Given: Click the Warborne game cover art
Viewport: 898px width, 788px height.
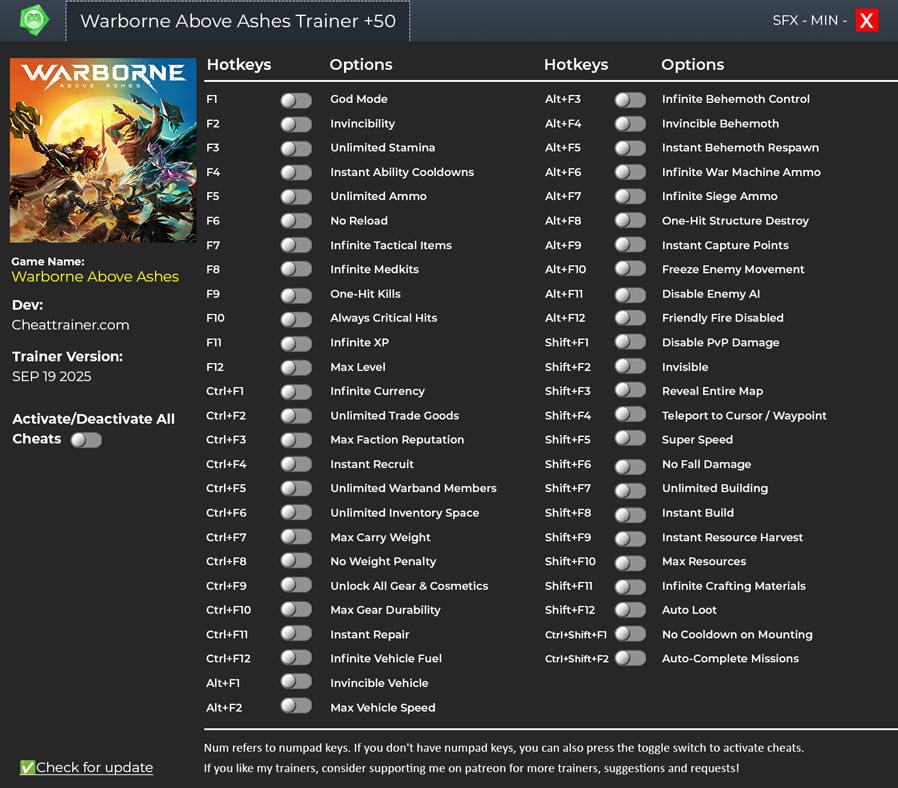Looking at the screenshot, I should 103,150.
